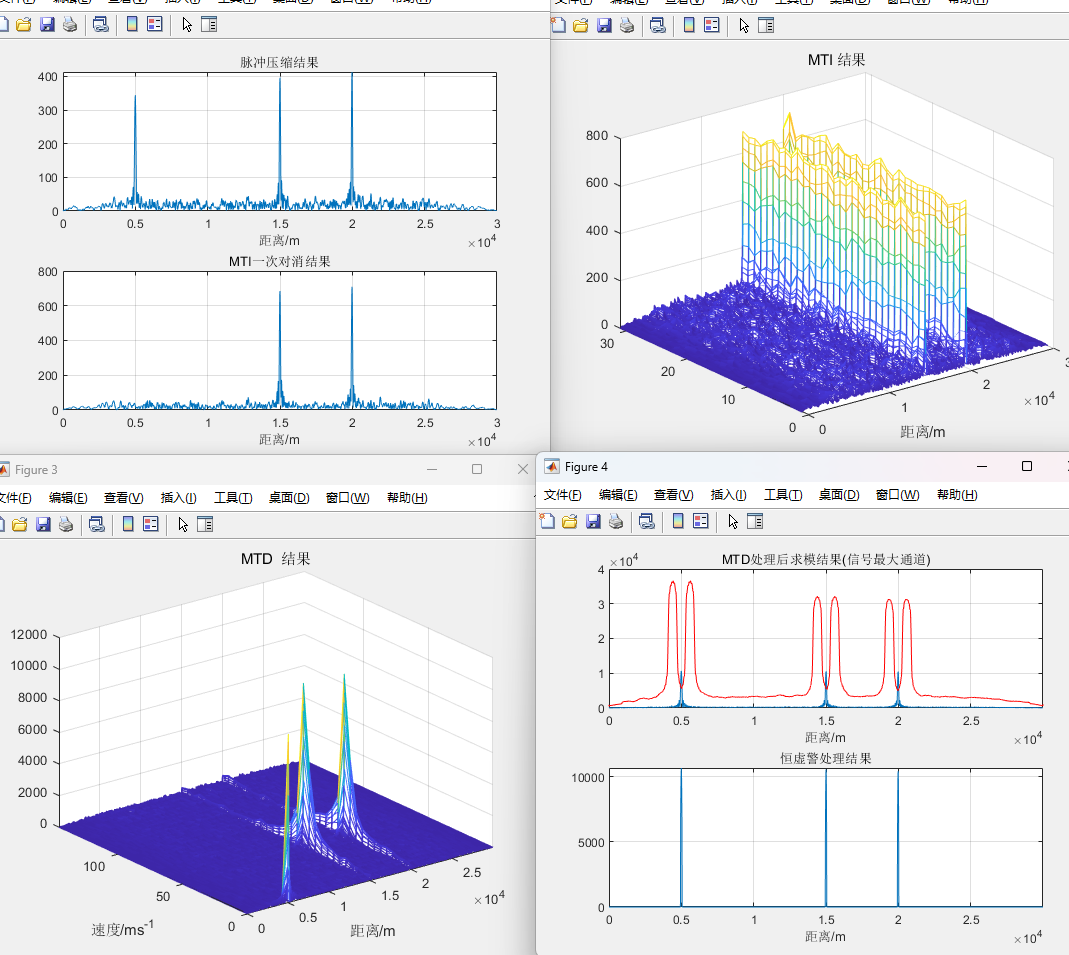Enable Edit Plot mode in MTI 结果 figure
The image size is (1069, 955).
(743, 25)
